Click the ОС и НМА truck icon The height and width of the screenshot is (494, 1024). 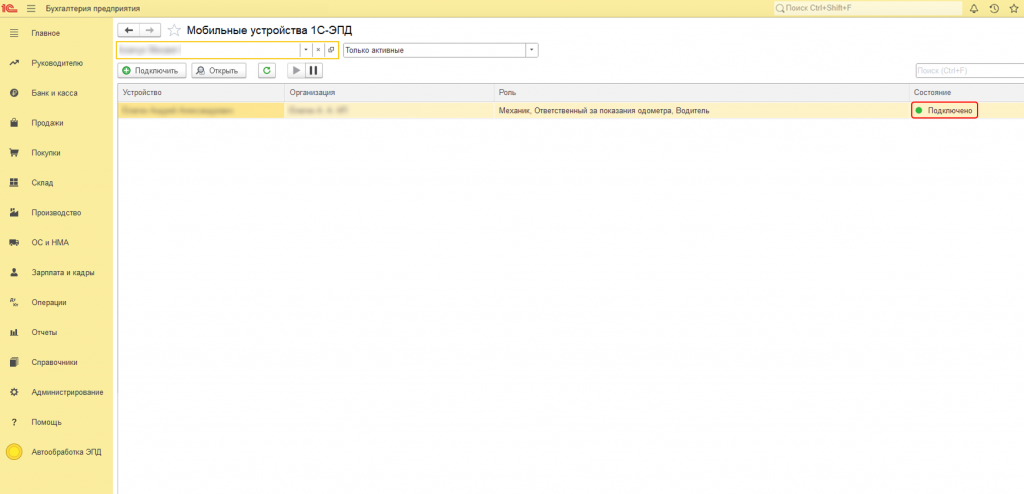click(x=14, y=242)
